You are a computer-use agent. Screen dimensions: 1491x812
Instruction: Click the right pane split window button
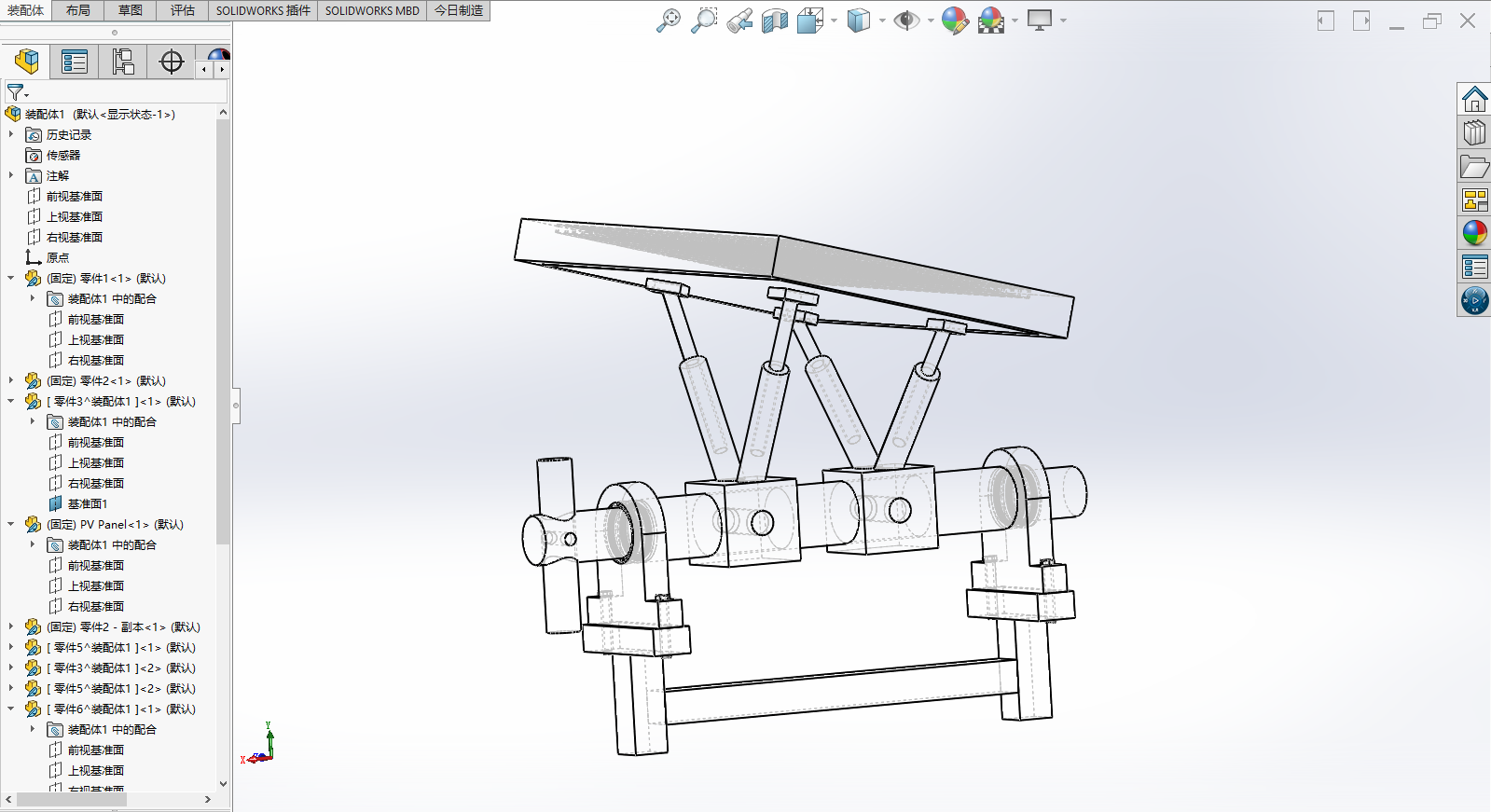pos(1361,21)
